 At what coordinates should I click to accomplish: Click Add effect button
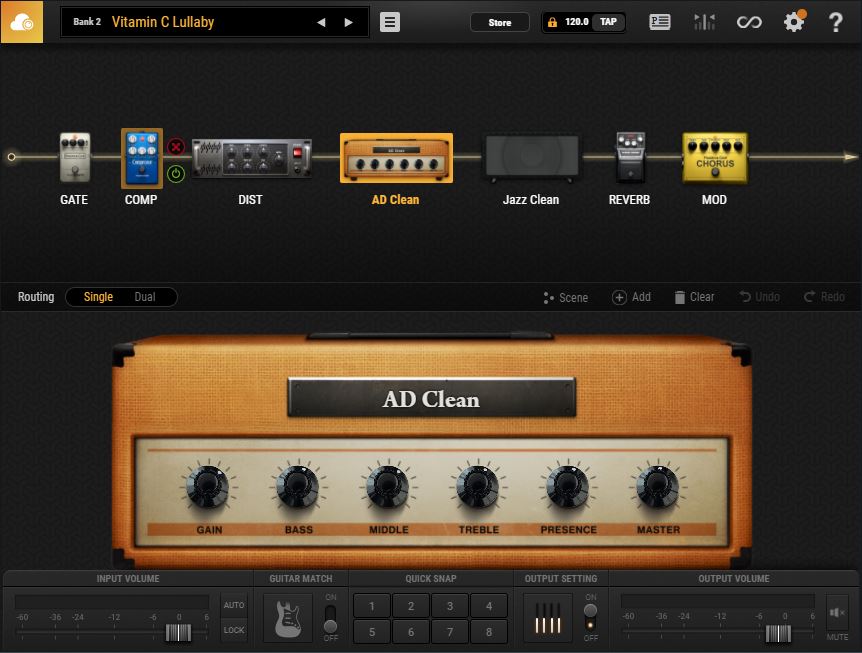point(632,297)
